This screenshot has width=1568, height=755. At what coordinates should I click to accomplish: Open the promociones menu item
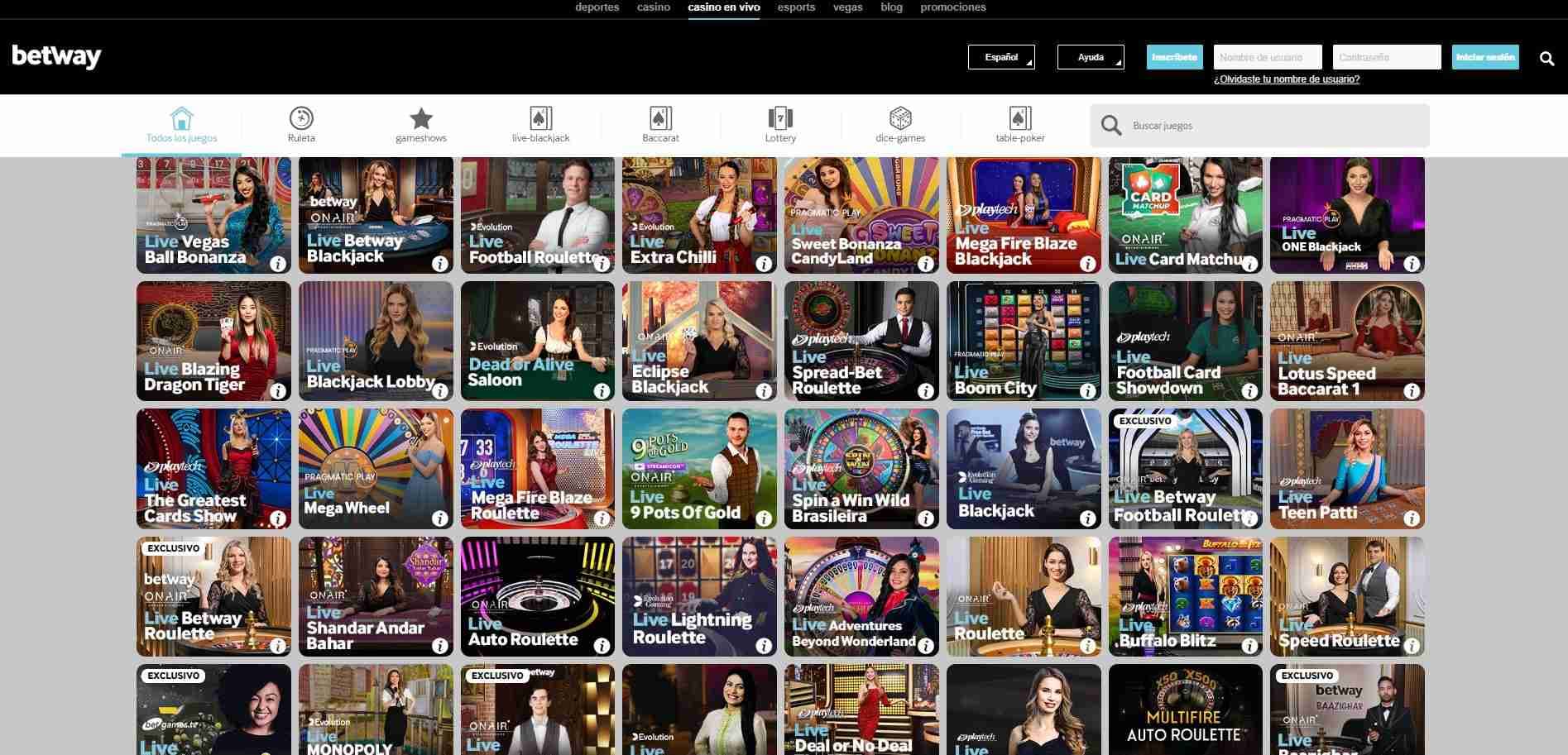click(952, 7)
